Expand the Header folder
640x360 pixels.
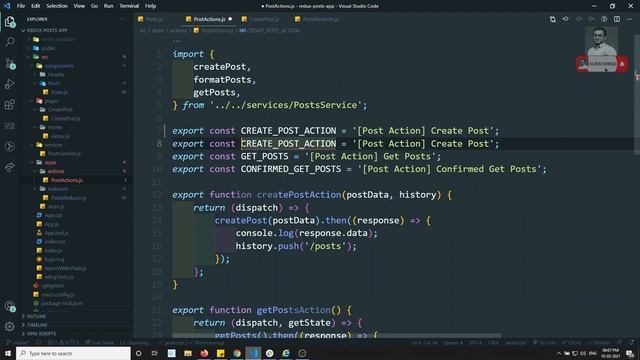pos(56,75)
